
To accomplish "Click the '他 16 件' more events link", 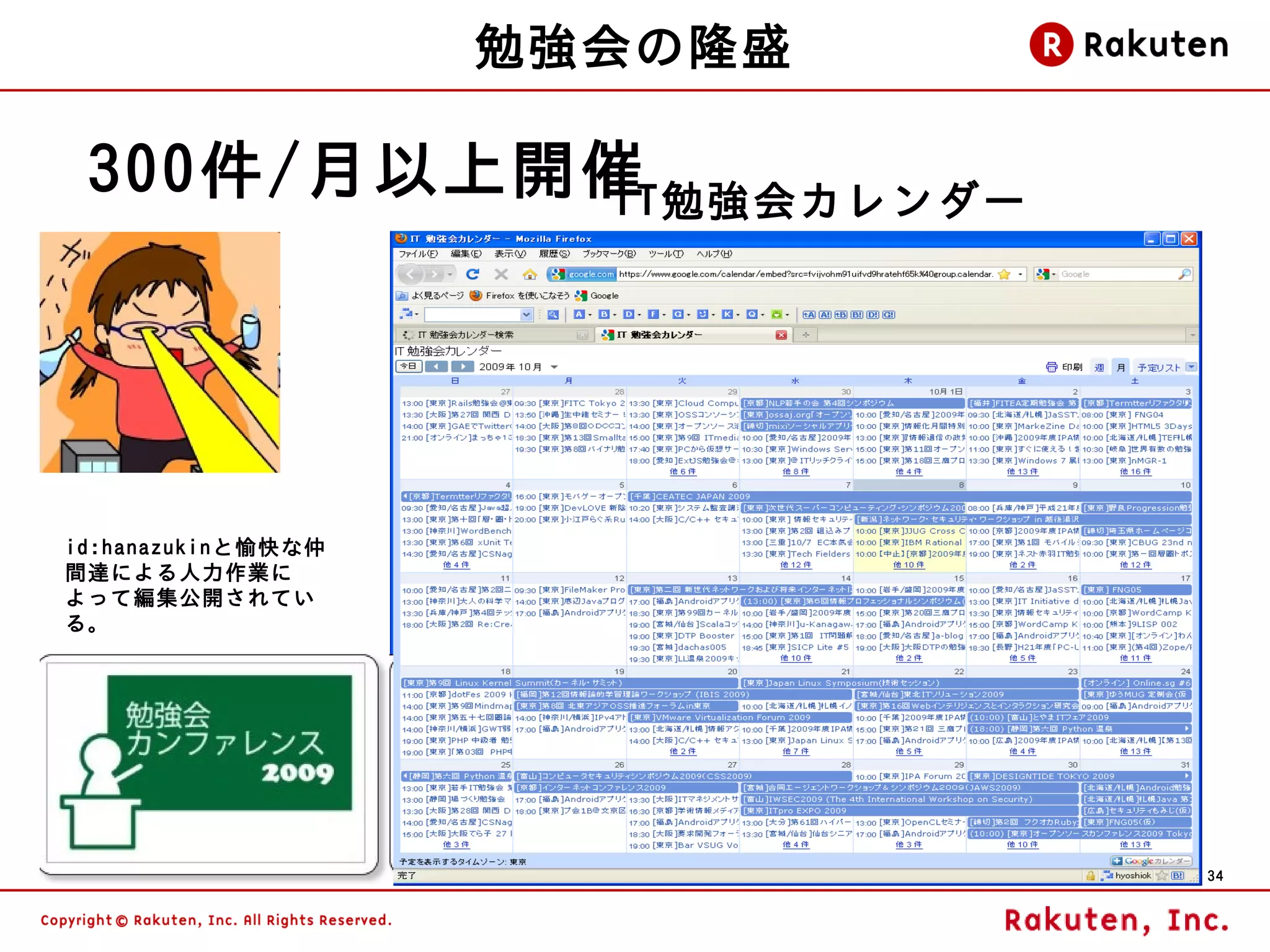I will click(1135, 472).
